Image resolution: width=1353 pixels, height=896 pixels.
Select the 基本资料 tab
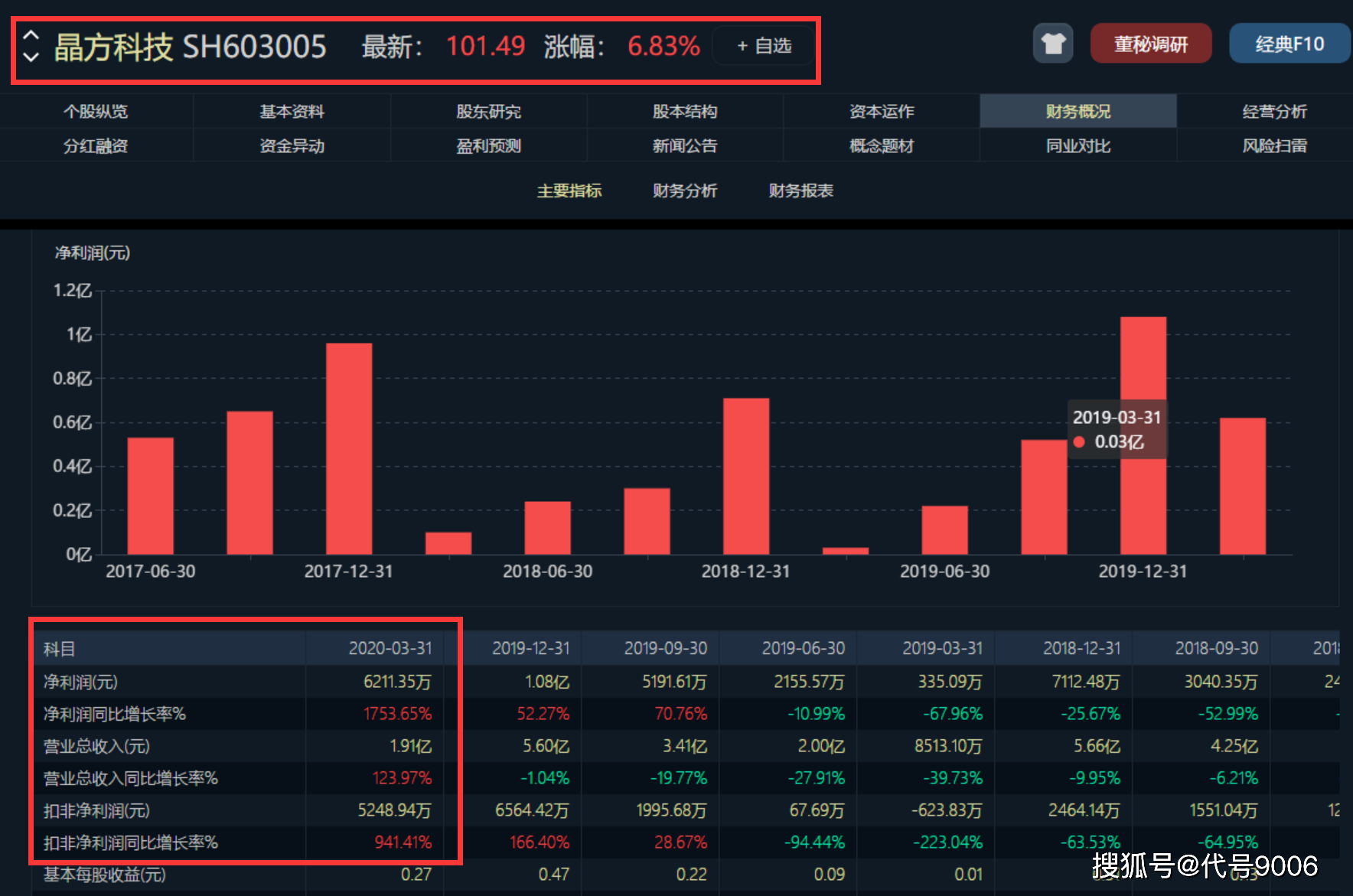(x=292, y=112)
